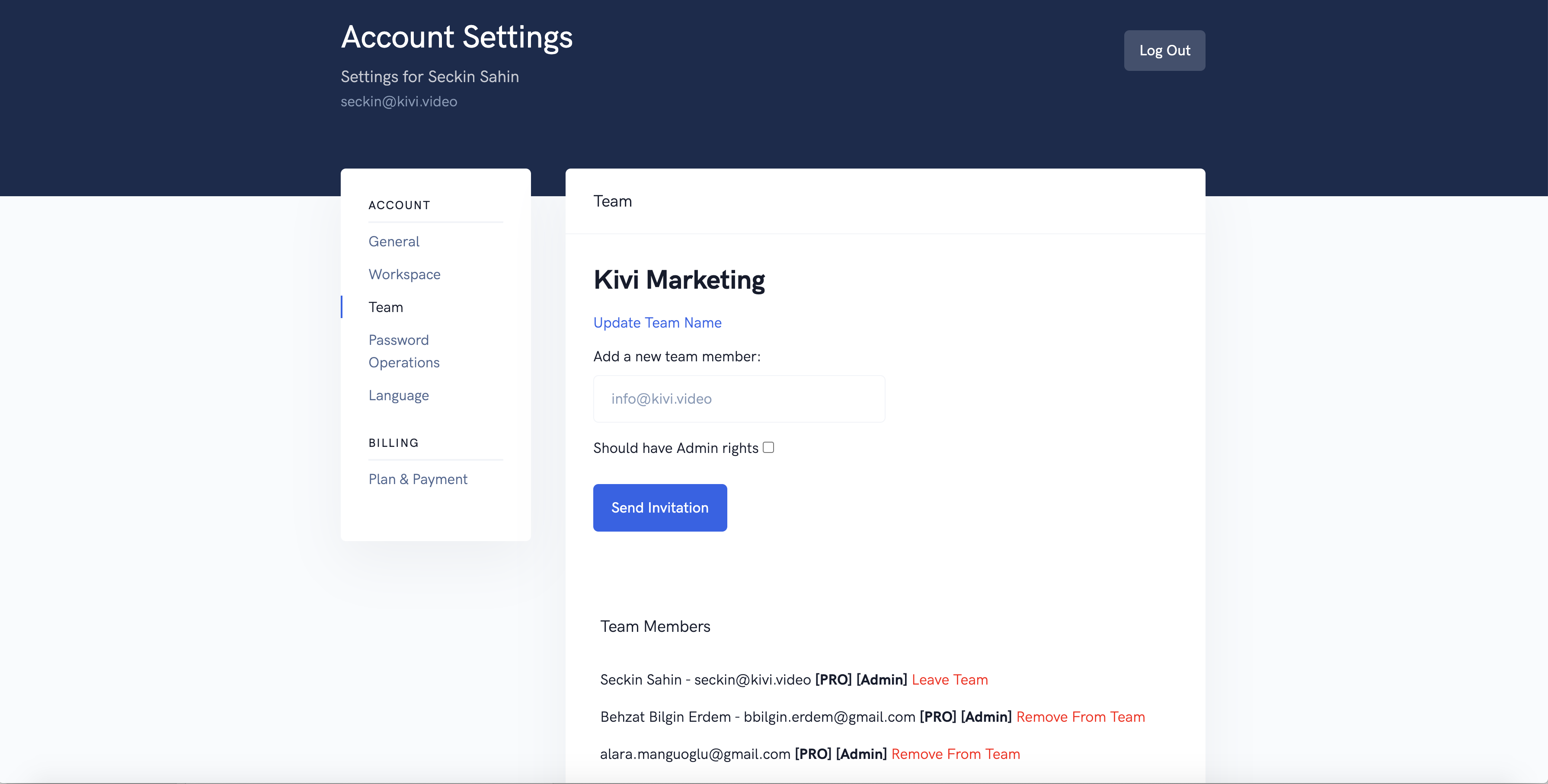The image size is (1548, 784).
Task: Click the Team panel header title
Action: [x=612, y=201]
